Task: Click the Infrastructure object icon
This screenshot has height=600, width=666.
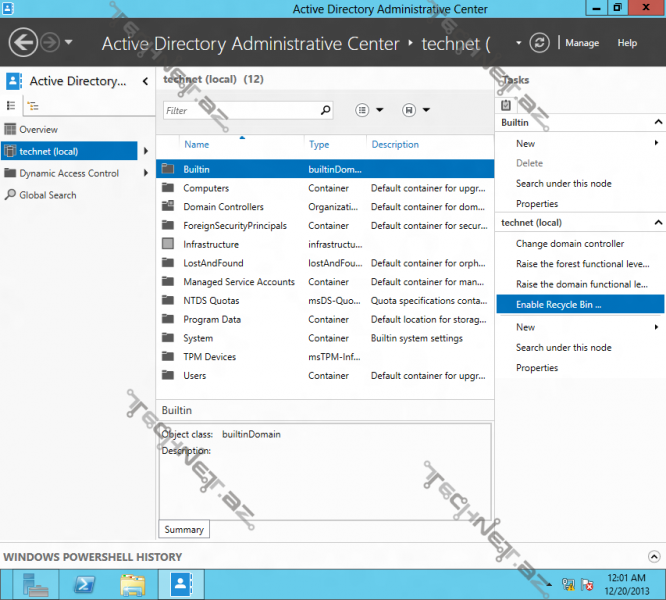Action: (x=168, y=244)
